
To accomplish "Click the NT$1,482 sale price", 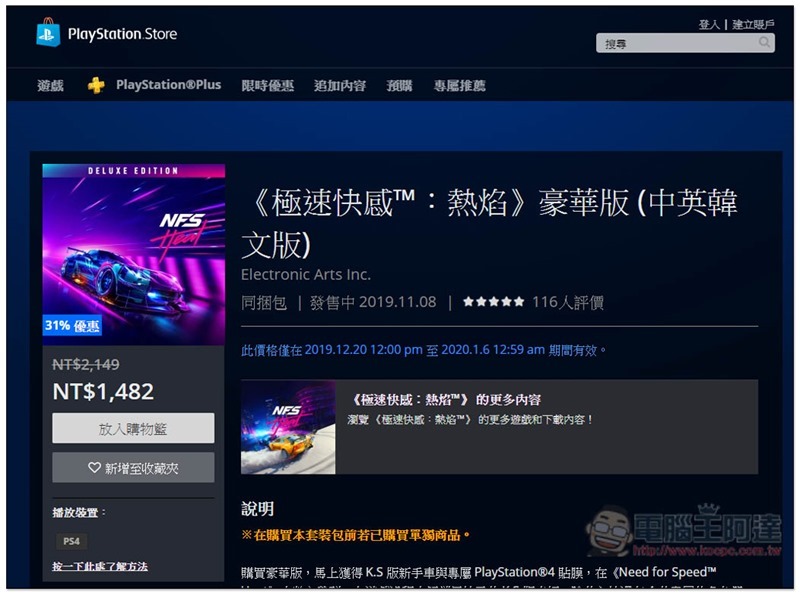I will [x=103, y=392].
